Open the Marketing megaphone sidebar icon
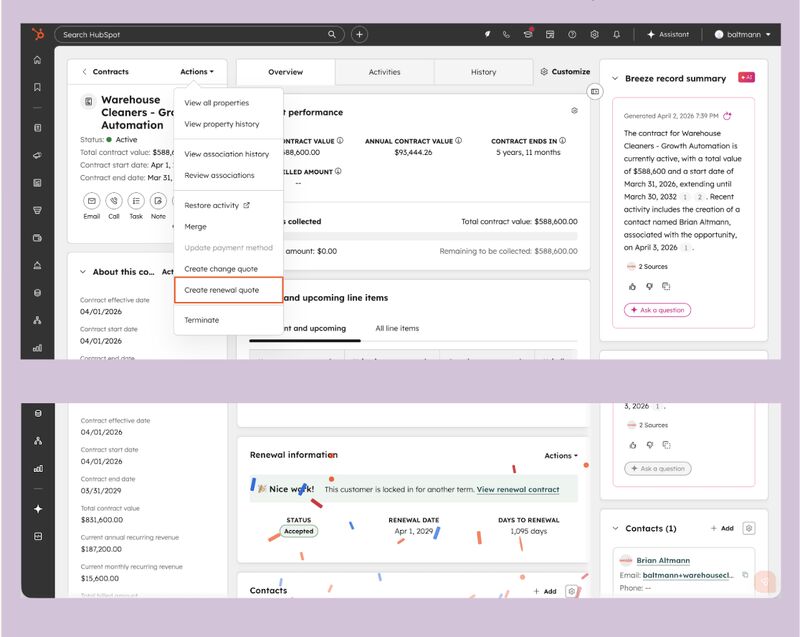The height and width of the screenshot is (637, 800). point(37,156)
